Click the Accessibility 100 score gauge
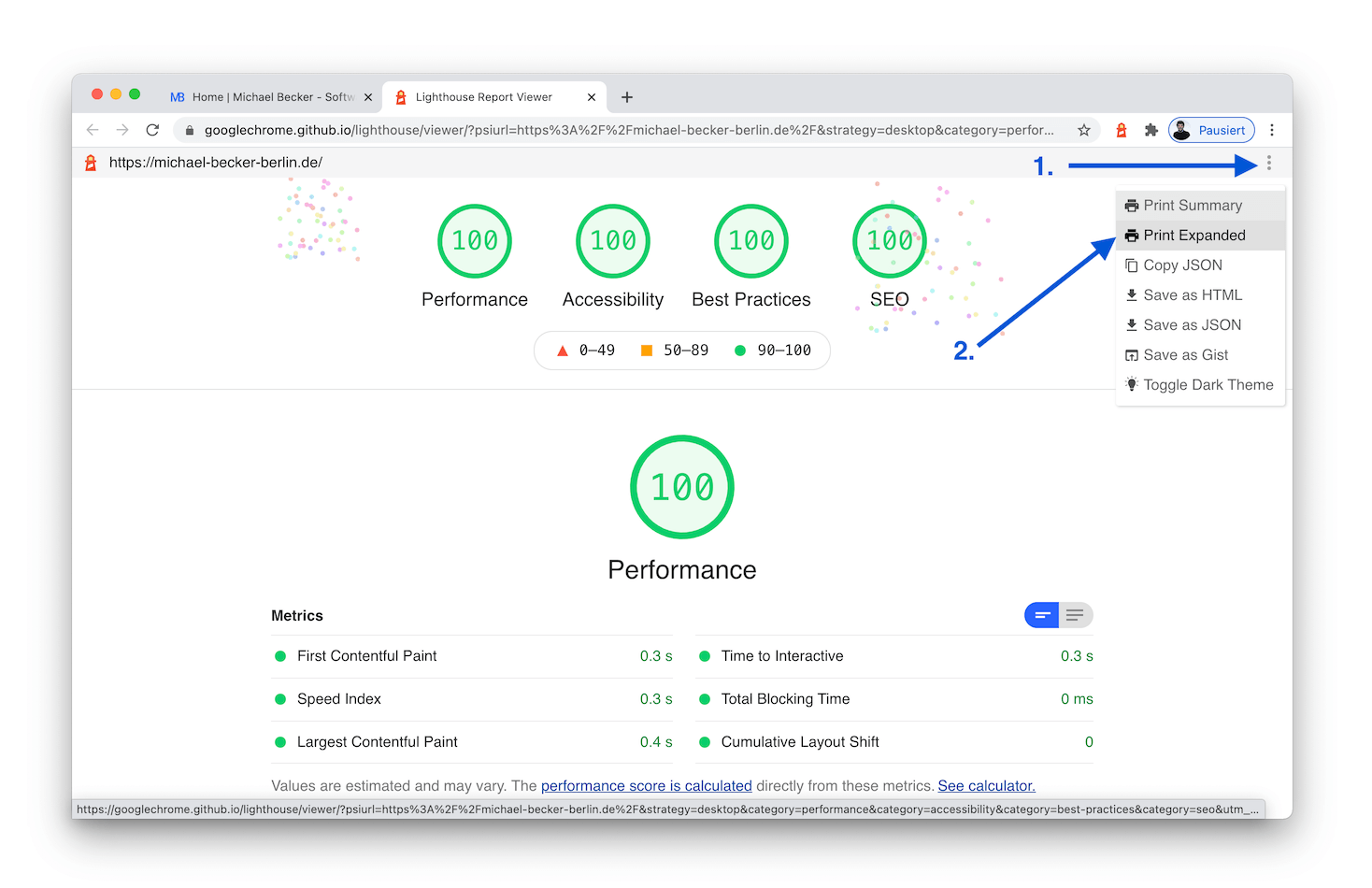This screenshot has height=888, width=1372. [613, 241]
